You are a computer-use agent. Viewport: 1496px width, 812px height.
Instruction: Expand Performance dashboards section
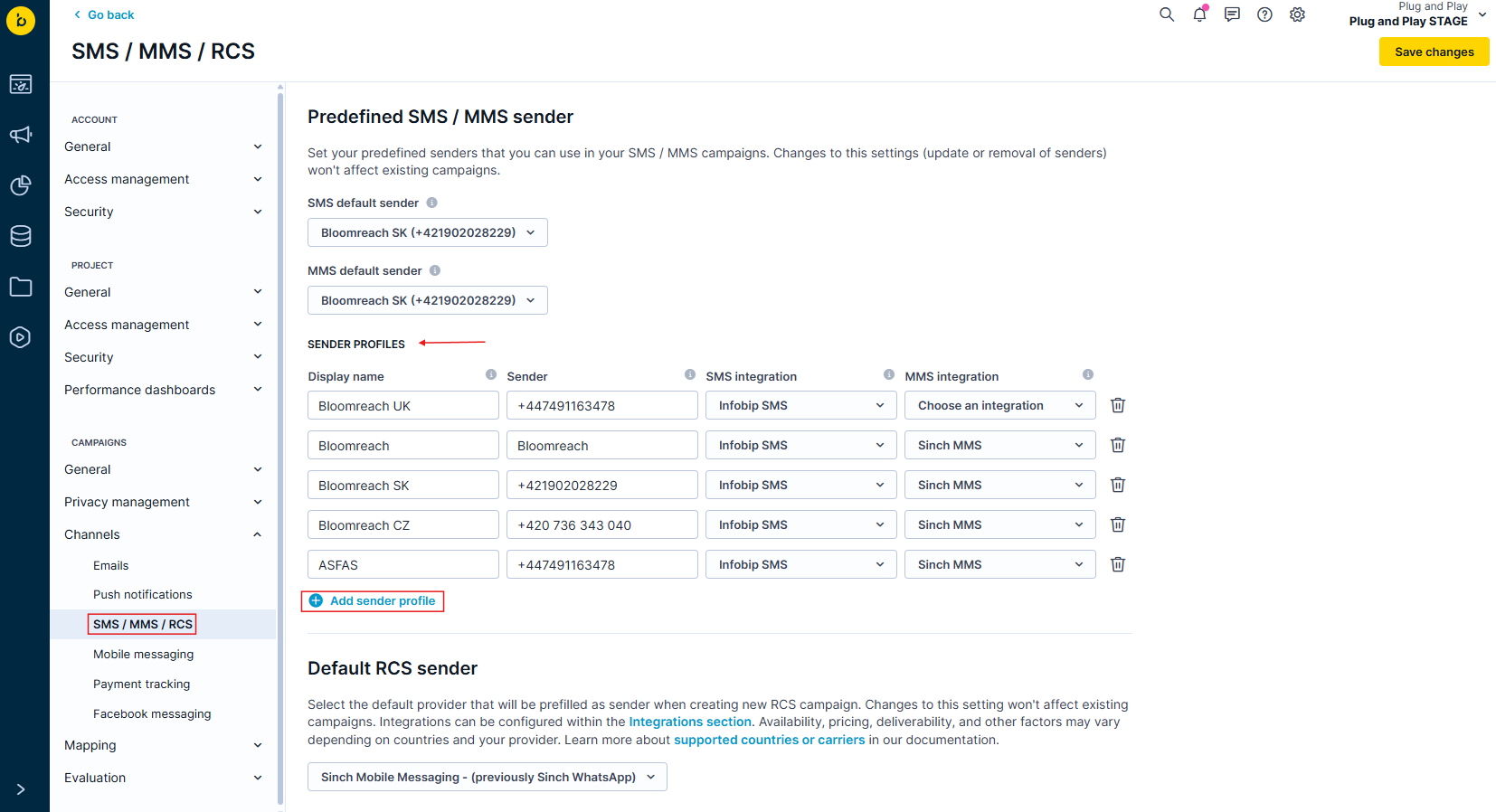[x=163, y=390]
